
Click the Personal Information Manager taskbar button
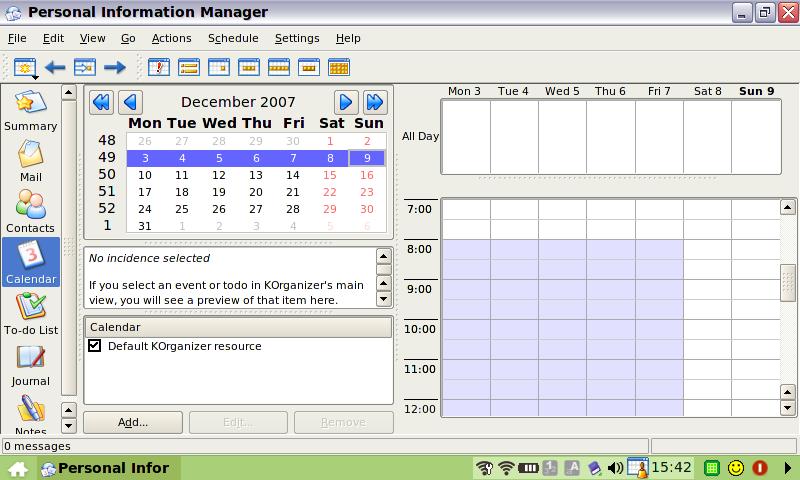[x=106, y=467]
